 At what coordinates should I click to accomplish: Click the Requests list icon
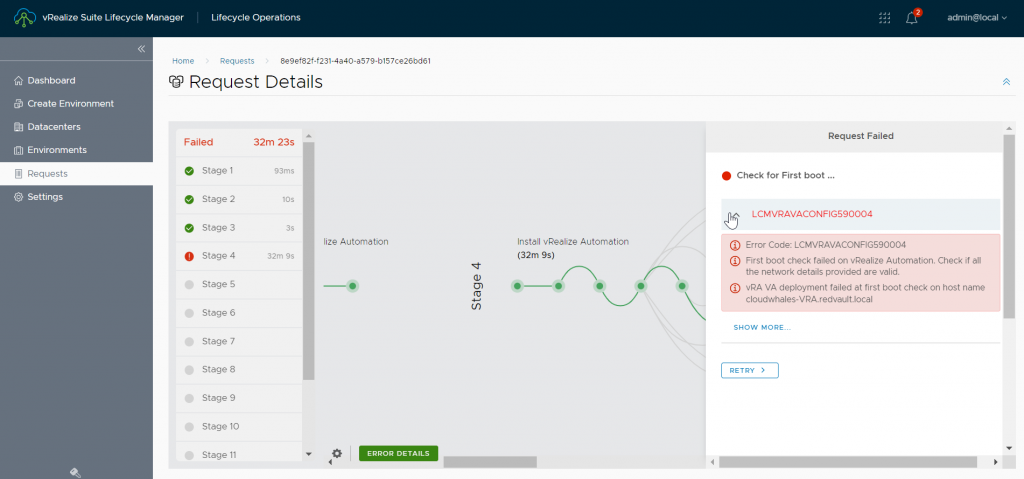coord(18,173)
